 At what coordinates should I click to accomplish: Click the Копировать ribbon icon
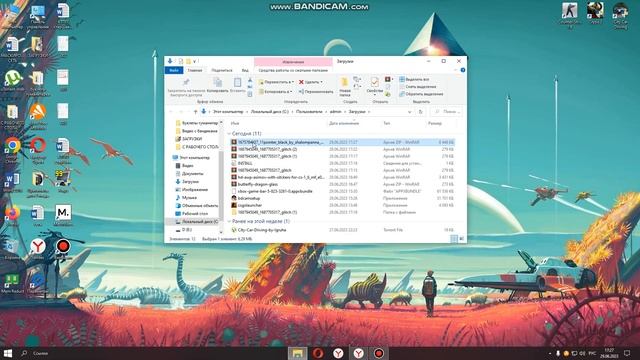[218, 84]
